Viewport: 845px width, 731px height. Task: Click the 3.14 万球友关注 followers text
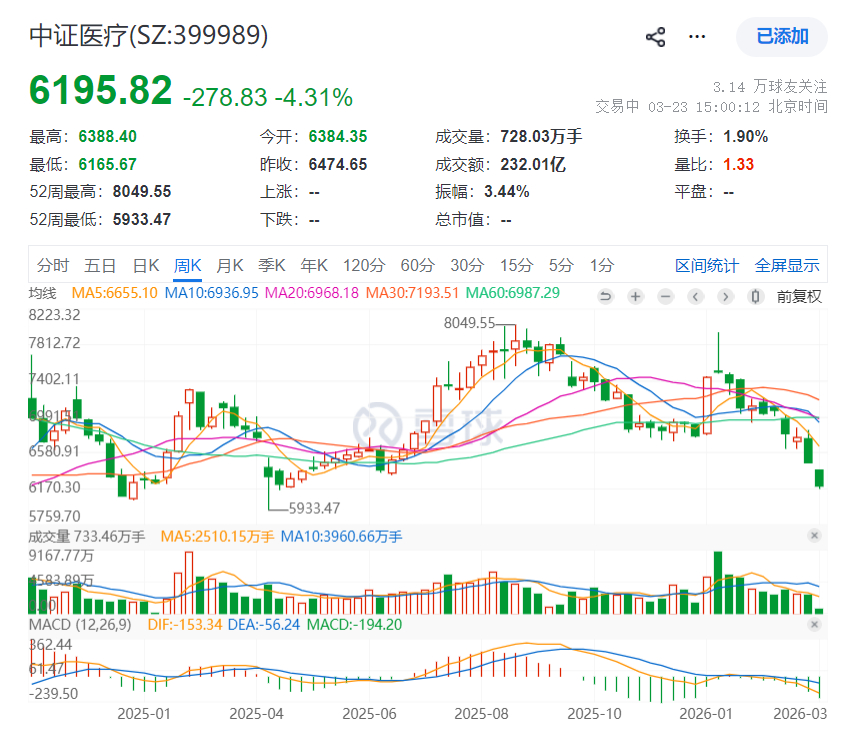tap(770, 86)
